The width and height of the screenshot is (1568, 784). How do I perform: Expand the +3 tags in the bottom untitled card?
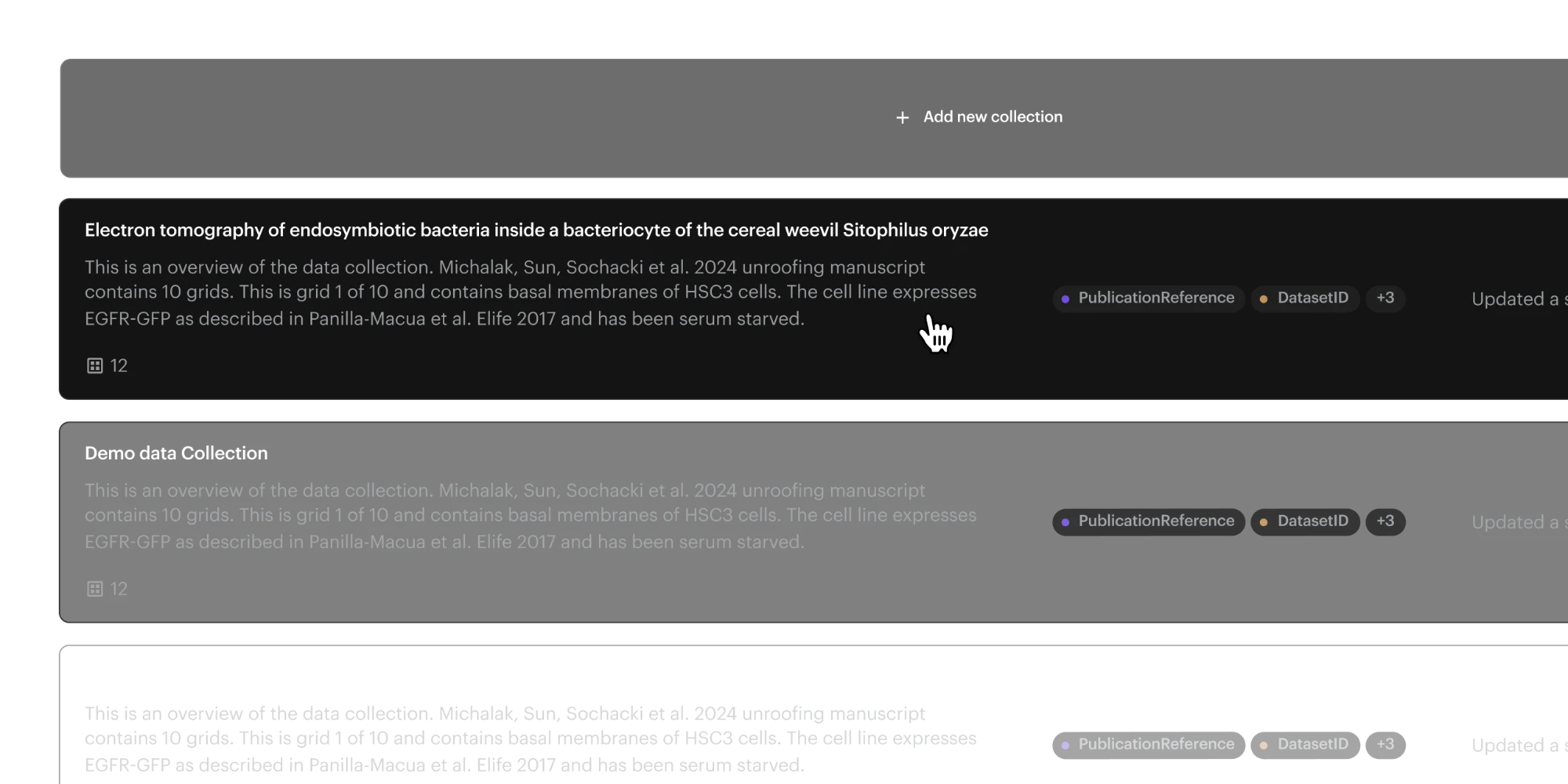(x=1385, y=745)
